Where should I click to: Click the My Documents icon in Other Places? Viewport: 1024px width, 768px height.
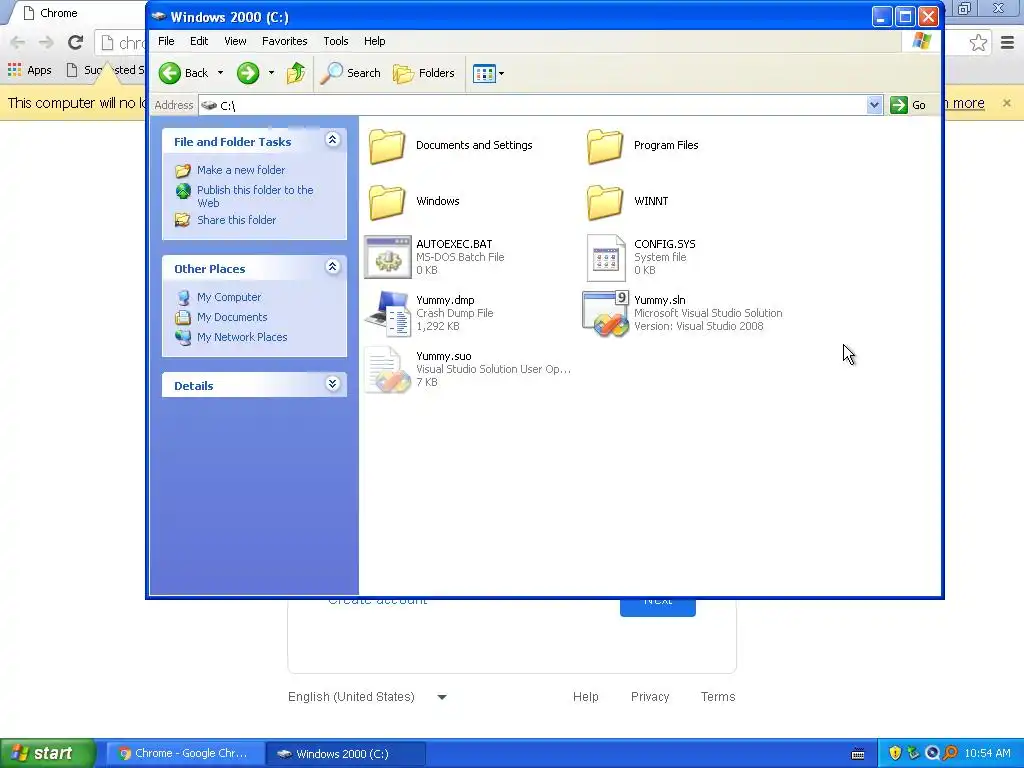click(x=183, y=317)
